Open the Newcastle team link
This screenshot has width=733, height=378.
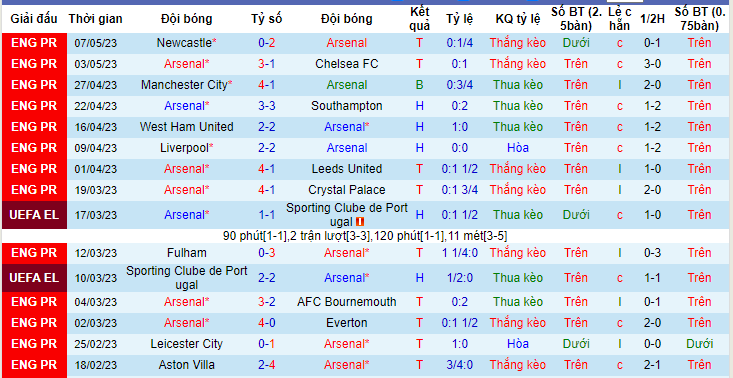pos(184,43)
